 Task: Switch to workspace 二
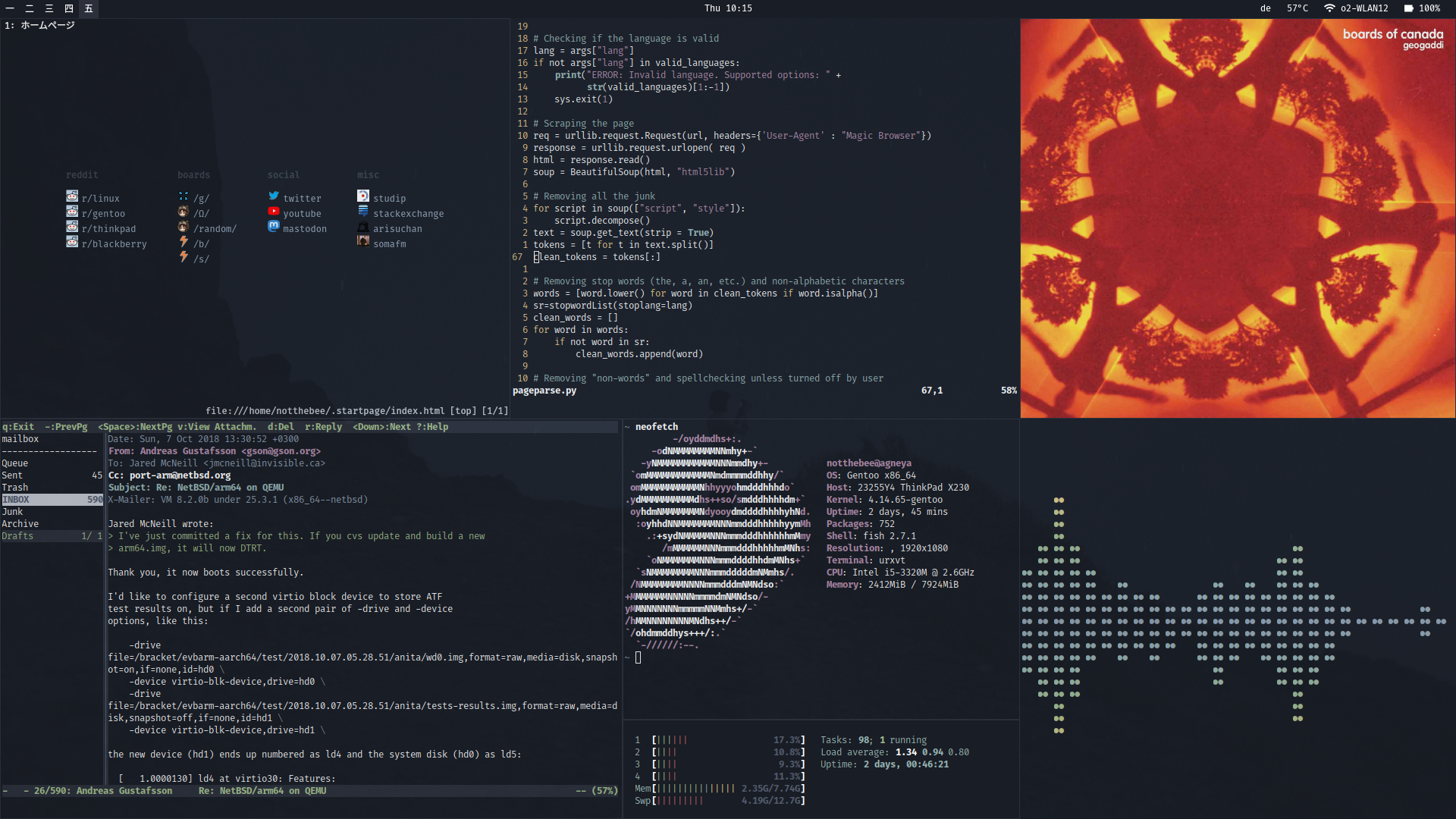point(30,8)
